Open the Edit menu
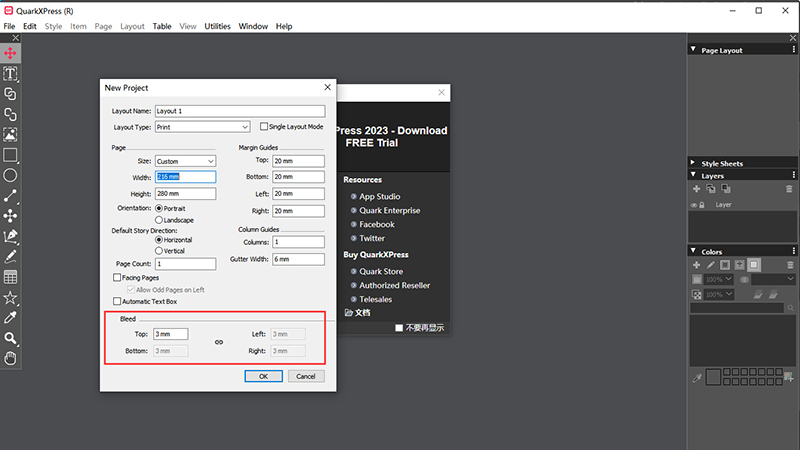 (x=30, y=26)
